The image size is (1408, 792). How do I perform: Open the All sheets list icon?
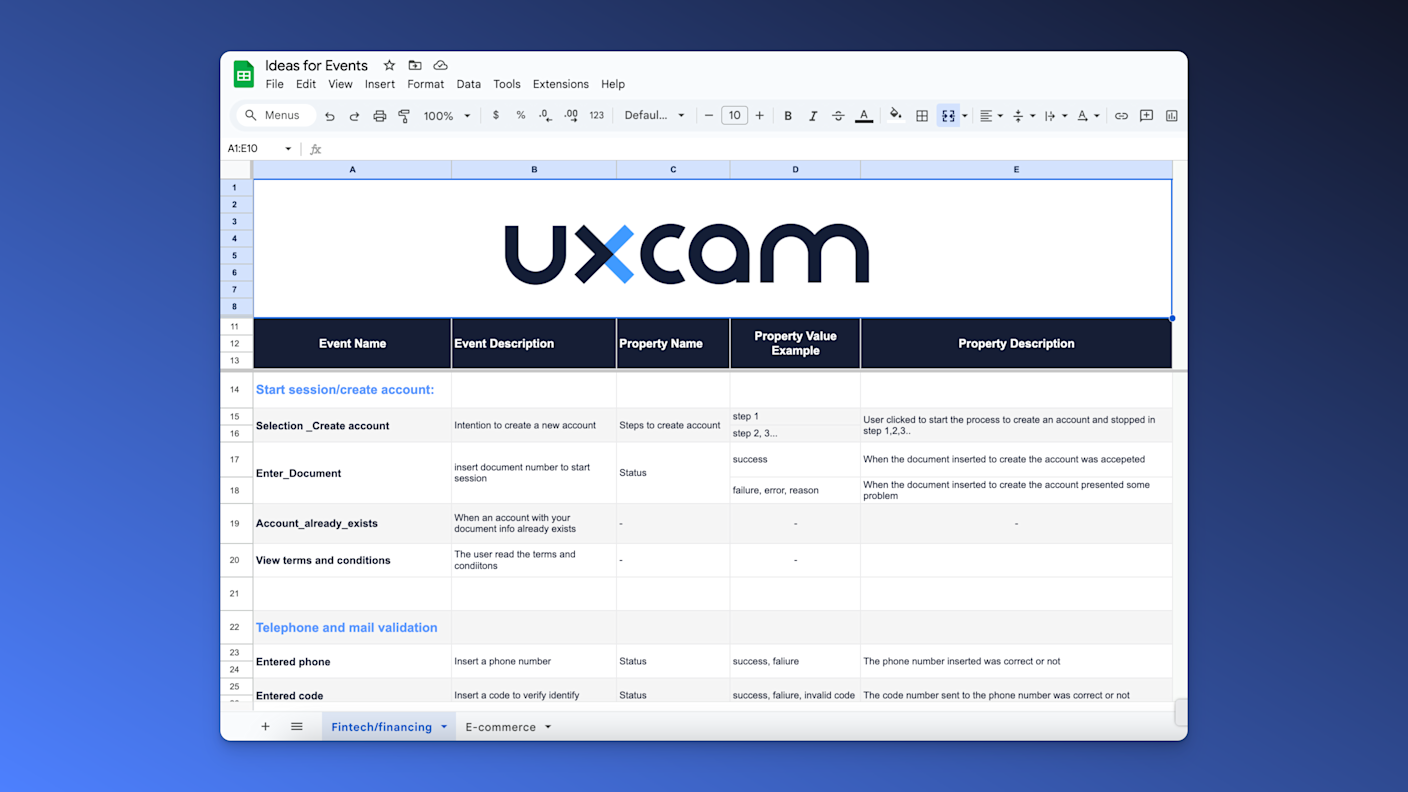297,727
